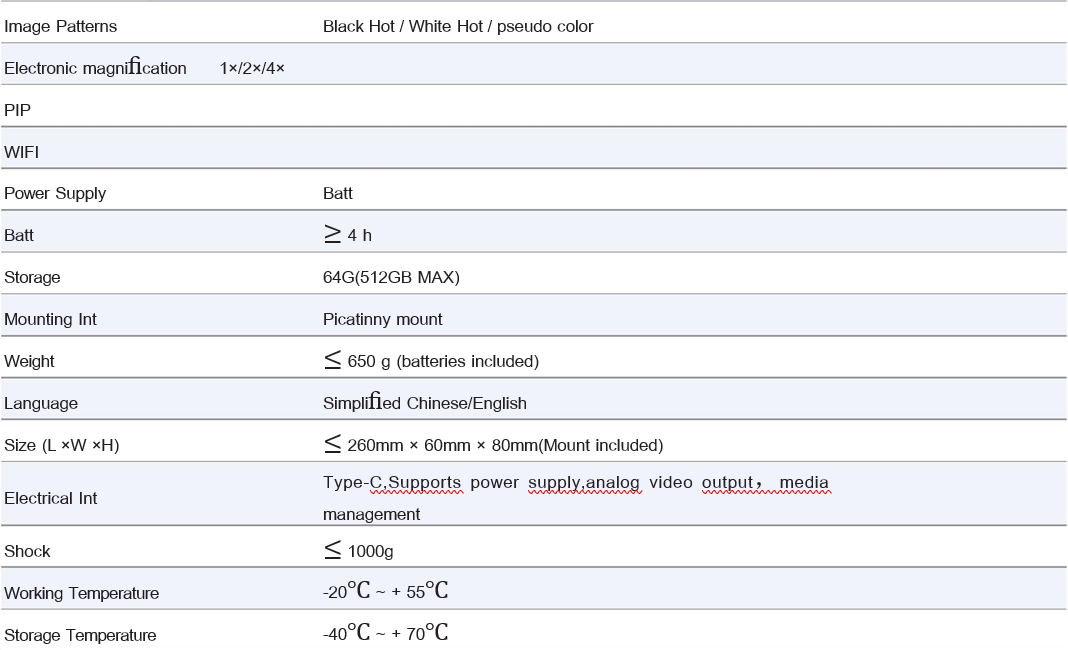Click the underlined word 'Supports' in Electrical Int
This screenshot has width=1068, height=650.
pyautogui.click(x=426, y=483)
